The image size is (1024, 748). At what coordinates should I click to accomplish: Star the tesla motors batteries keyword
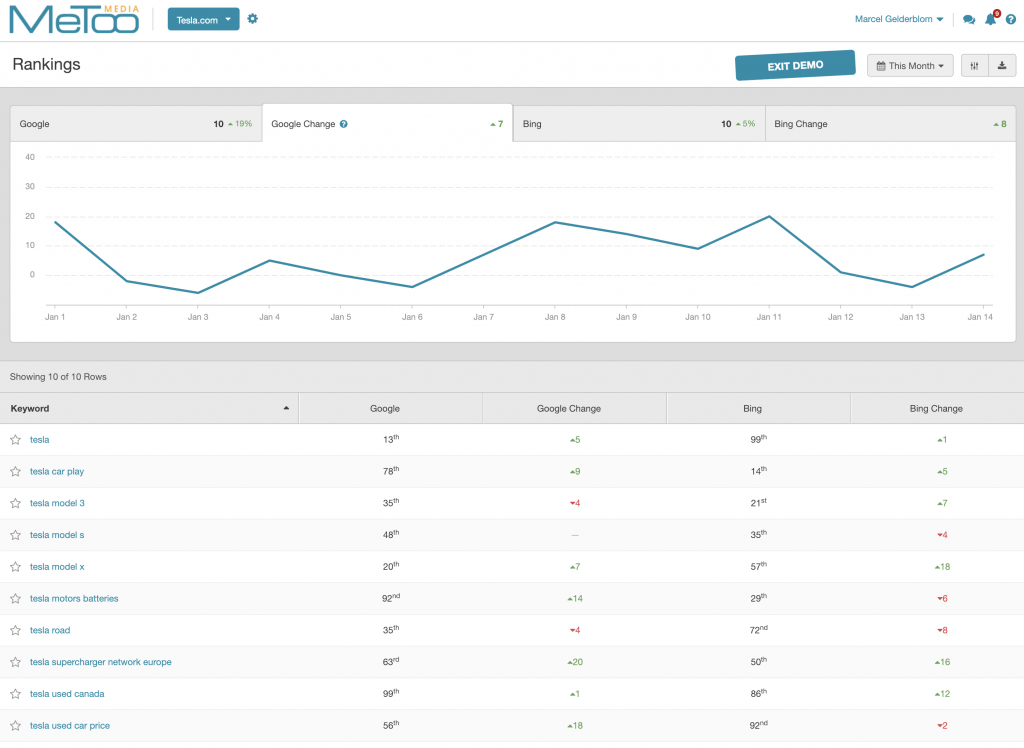pyautogui.click(x=16, y=598)
